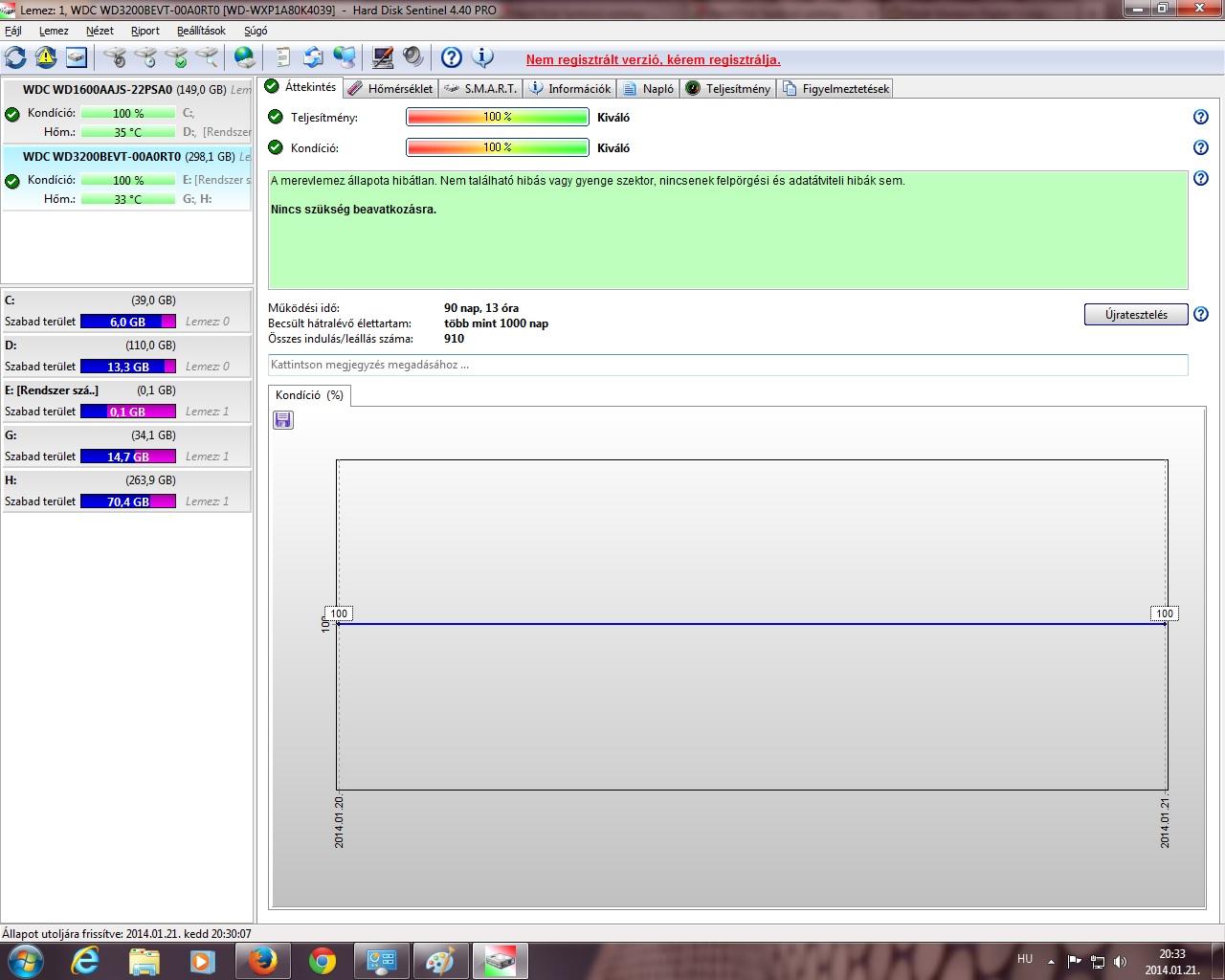Image resolution: width=1225 pixels, height=980 pixels.
Task: Click the save floppy icon above graph
Action: tap(283, 420)
